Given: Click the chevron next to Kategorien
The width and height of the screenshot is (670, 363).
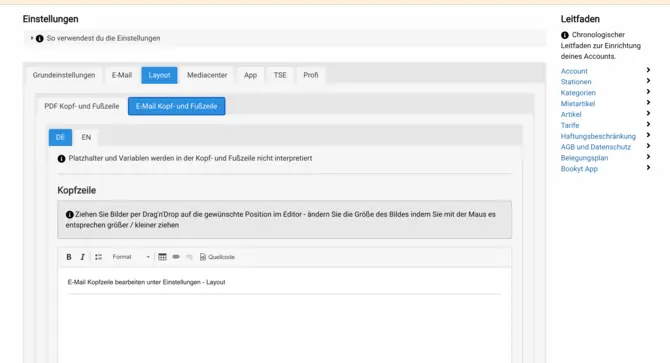Looking at the screenshot, I should (x=648, y=92).
